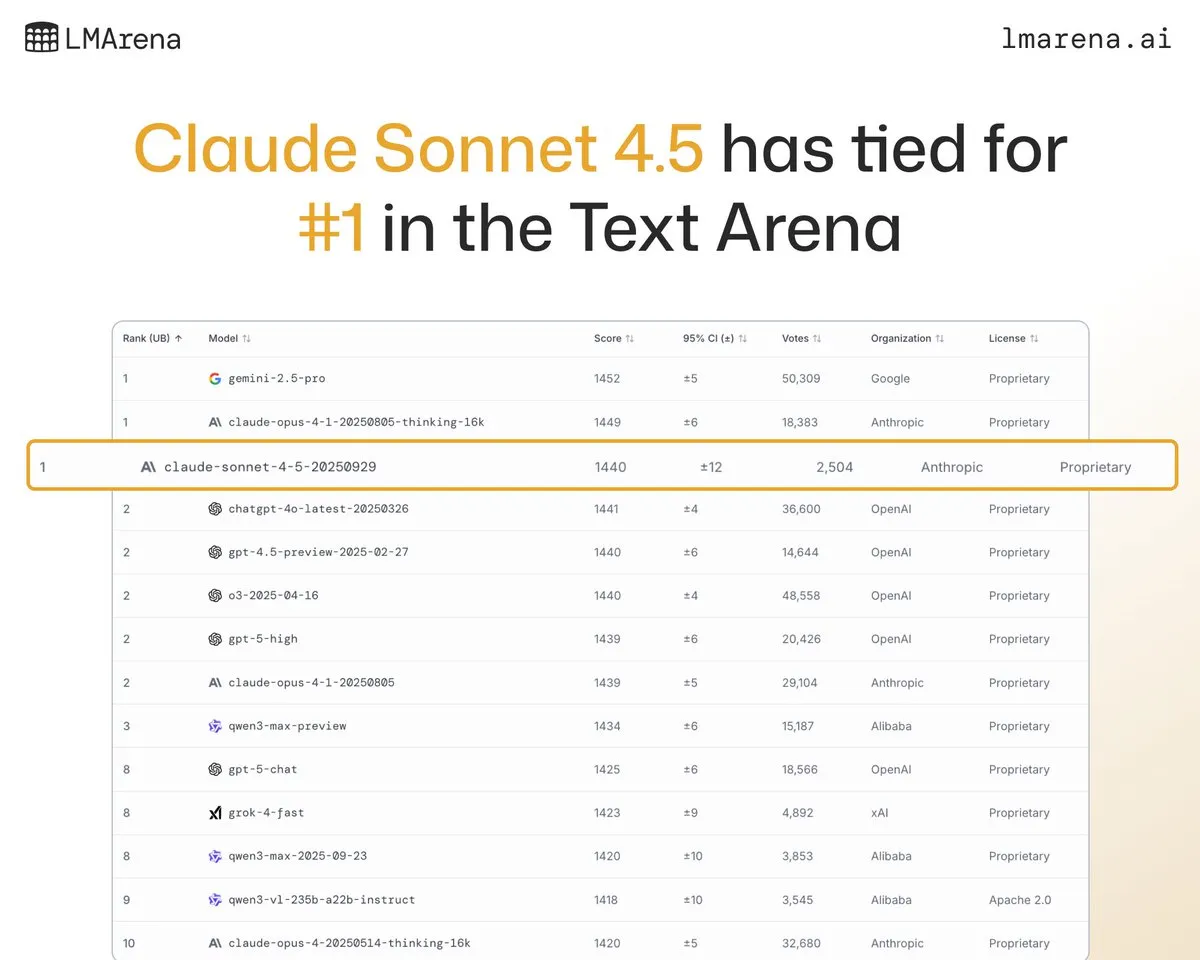Select the highlighted claude-sonnet-4-5 score of 1440
The height and width of the screenshot is (960, 1200).
[610, 466]
